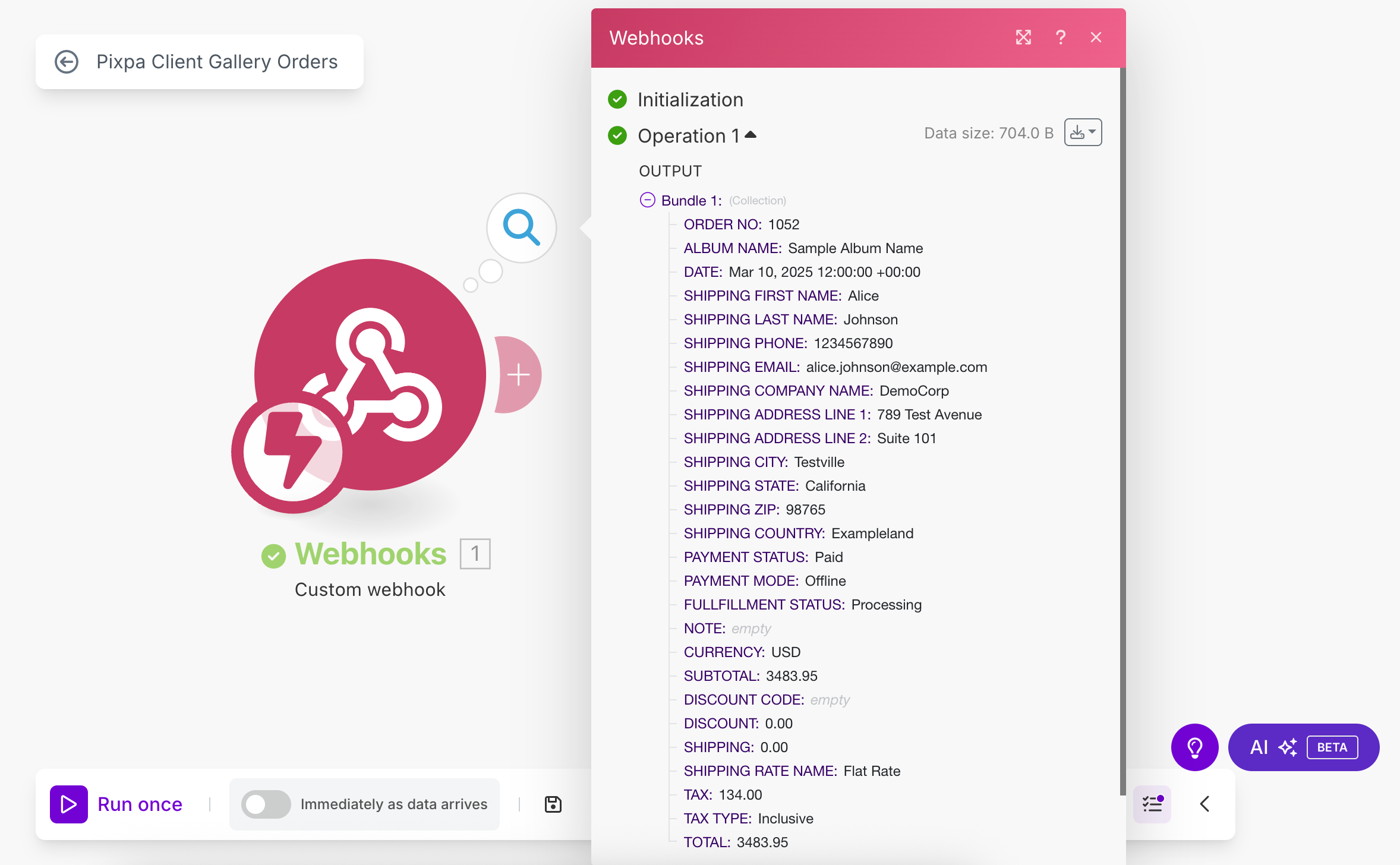Open the lightbulb tips button

[x=1194, y=747]
